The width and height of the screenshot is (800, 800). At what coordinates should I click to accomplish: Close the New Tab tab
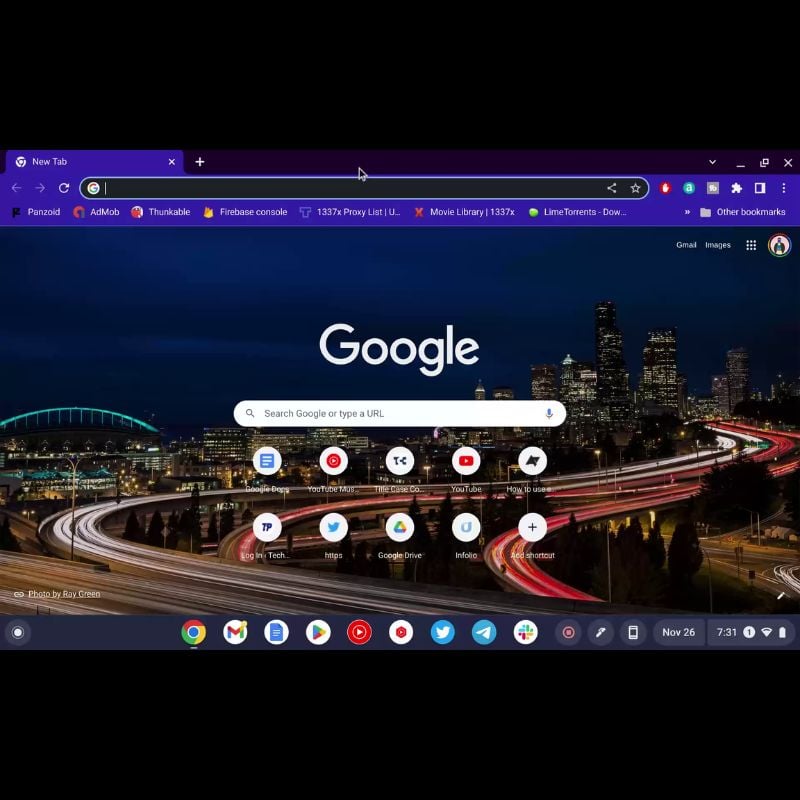click(172, 162)
